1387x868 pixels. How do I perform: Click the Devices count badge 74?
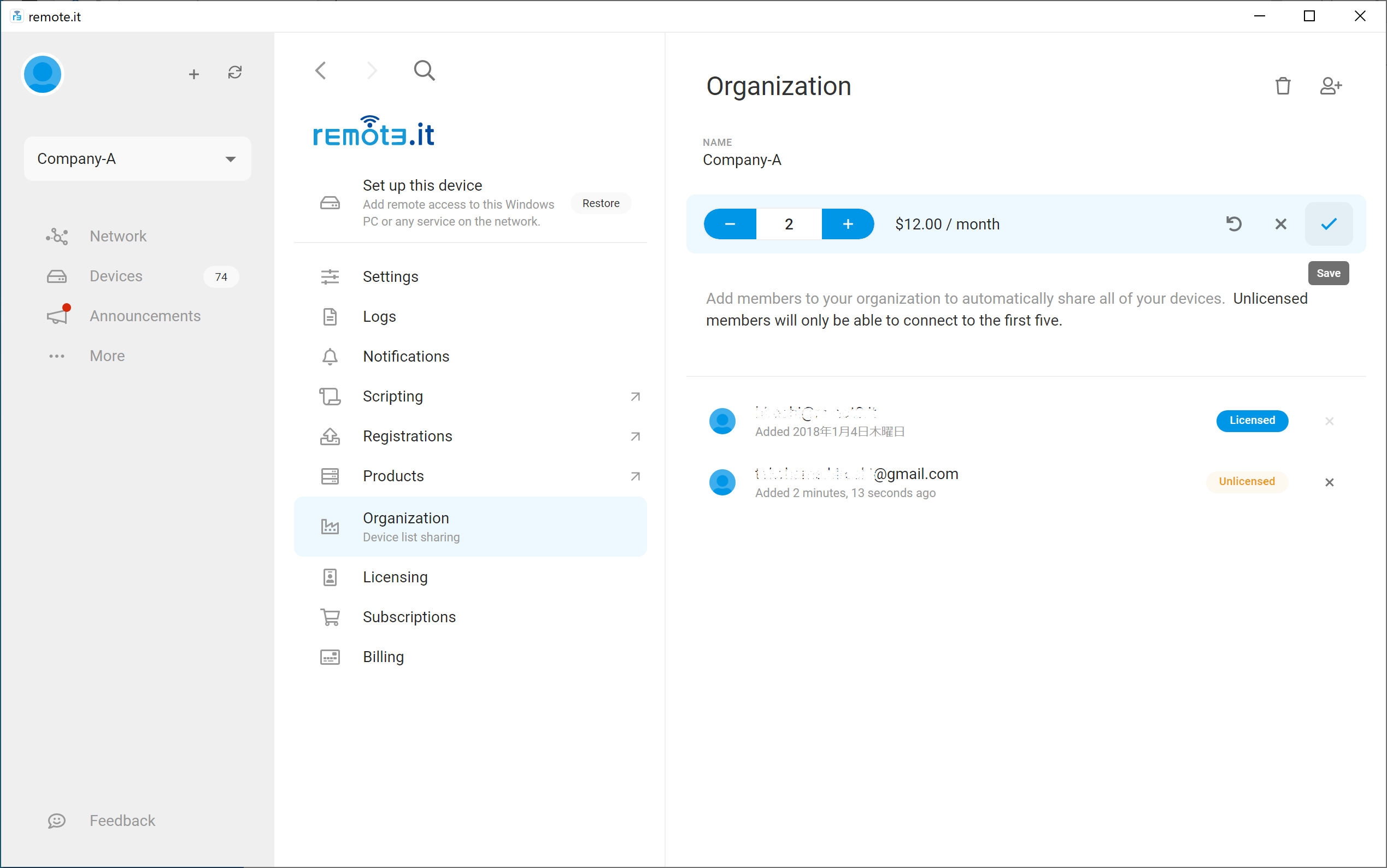(x=221, y=277)
